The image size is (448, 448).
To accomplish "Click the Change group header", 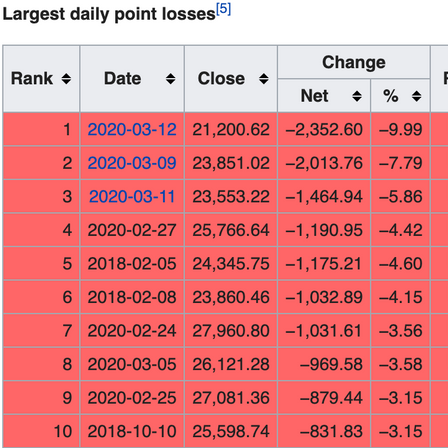I will (x=354, y=62).
